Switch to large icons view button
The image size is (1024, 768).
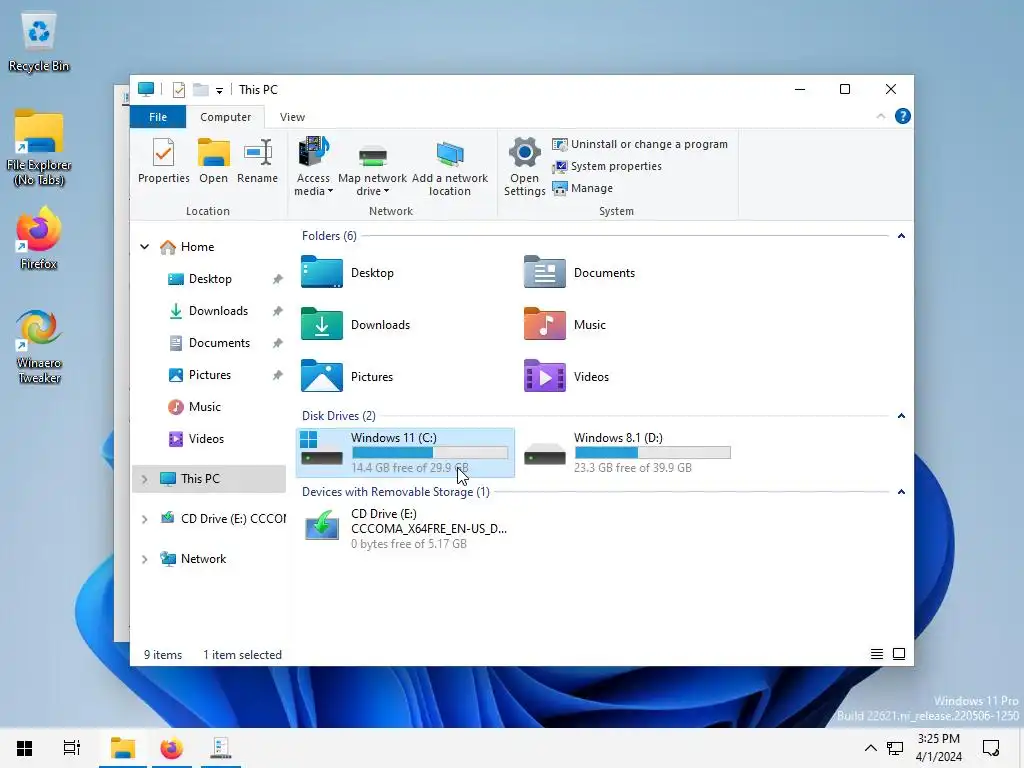[899, 654]
